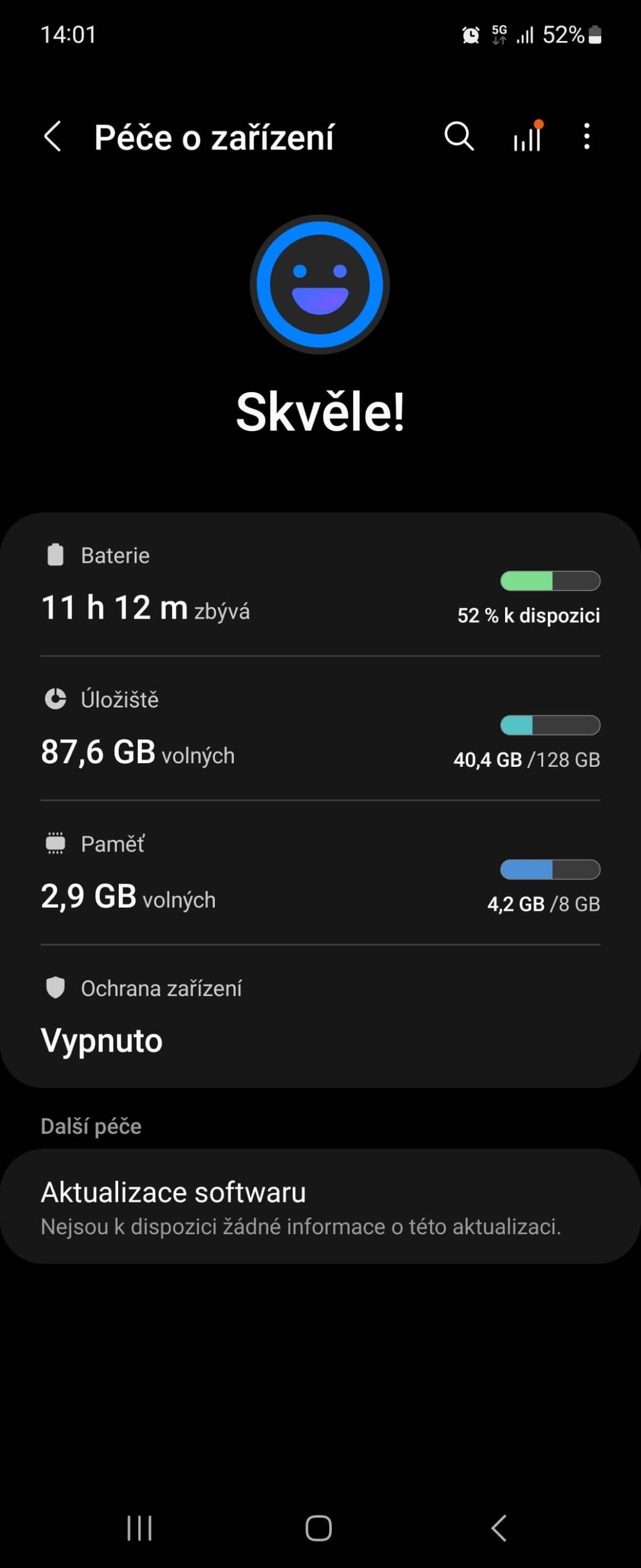641x1568 pixels.
Task: Open the three-dot more options menu
Action: 587,136
